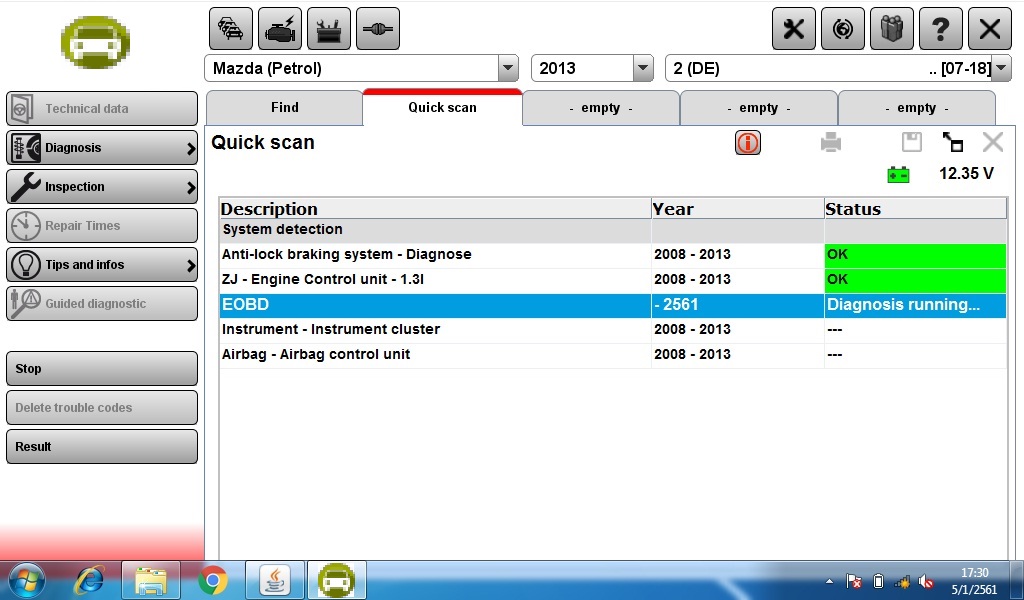The height and width of the screenshot is (600, 1024).
Task: Open the scan Result
Action: (x=102, y=447)
